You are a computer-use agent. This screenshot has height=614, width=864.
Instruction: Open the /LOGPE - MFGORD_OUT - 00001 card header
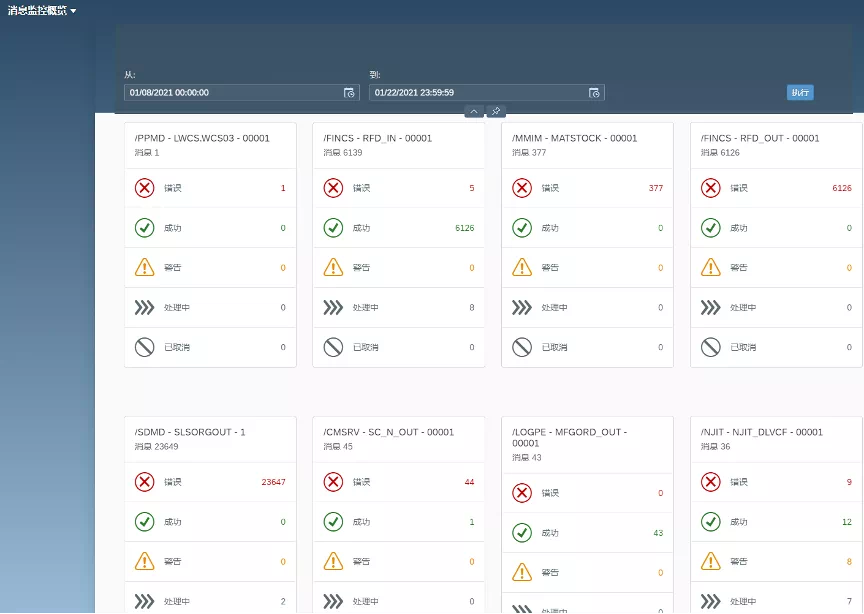(587, 445)
